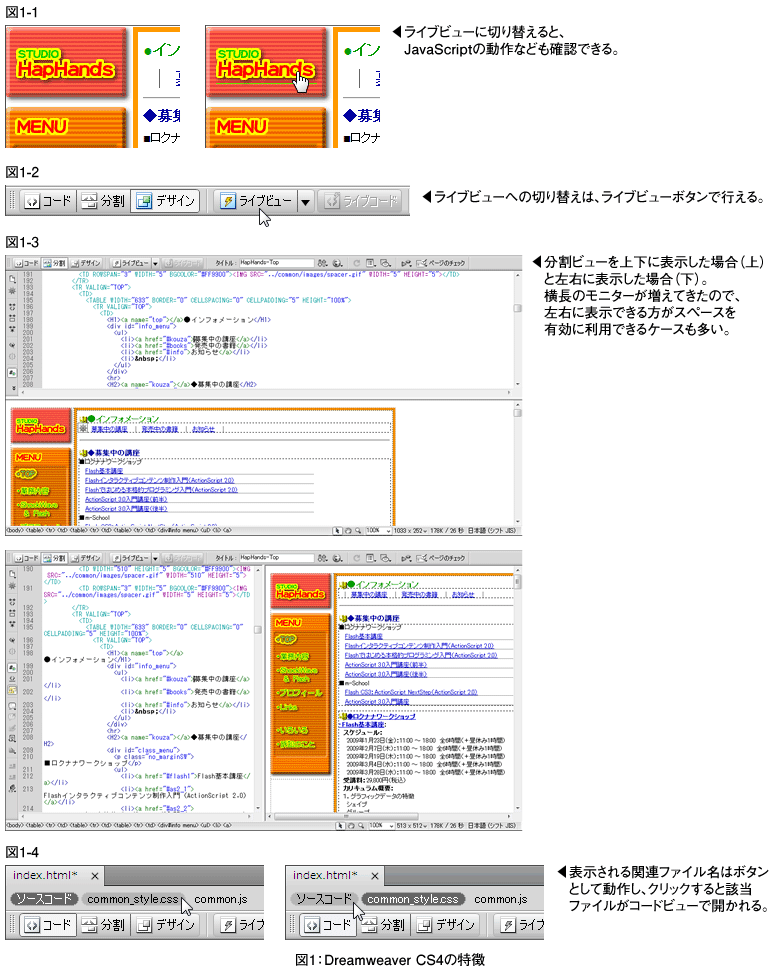
Task: Open 100% zoom dropdown in upper window status bar
Action: click(x=378, y=531)
